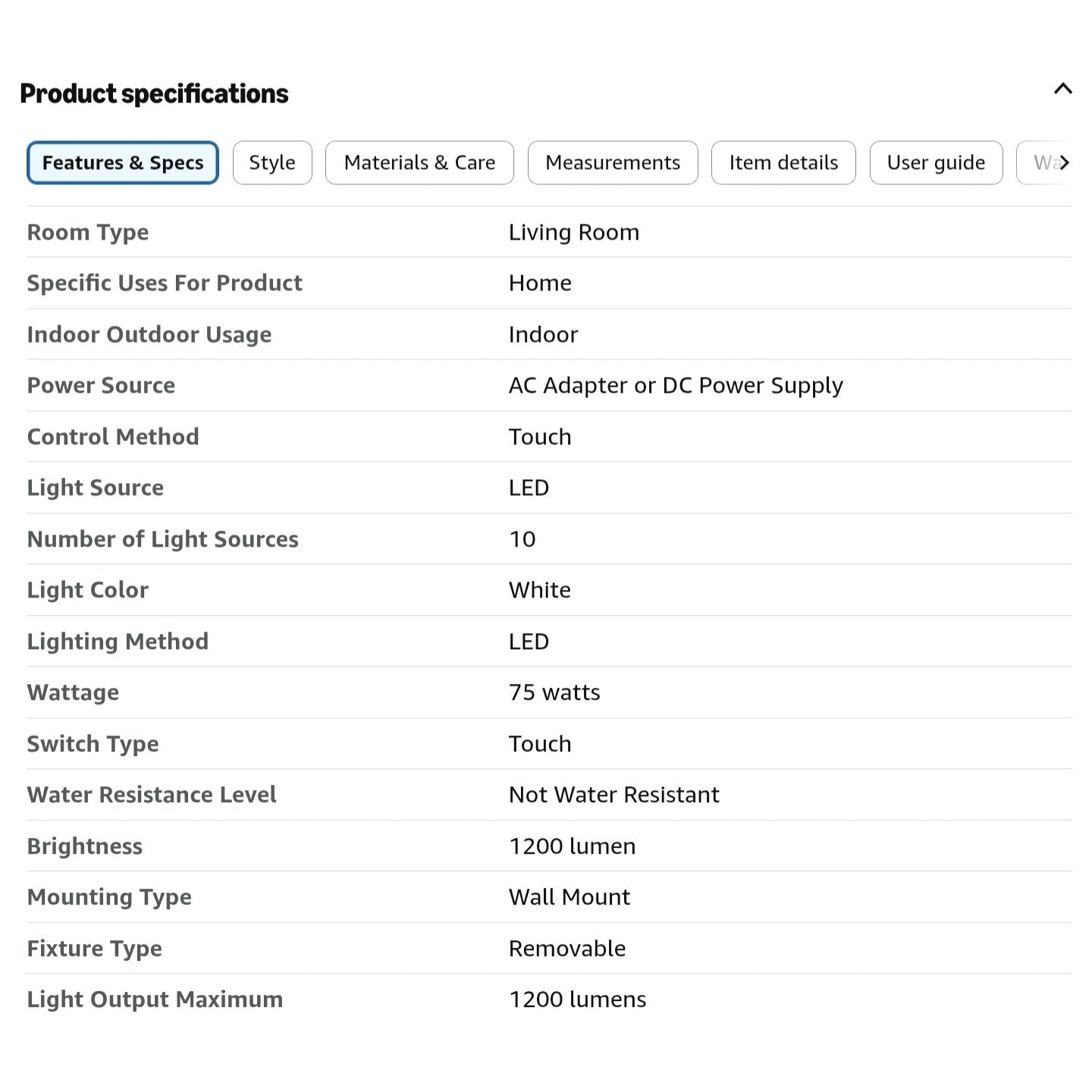This screenshot has width=1092, height=1092.
Task: Click the Mounting Type label
Action: [109, 897]
